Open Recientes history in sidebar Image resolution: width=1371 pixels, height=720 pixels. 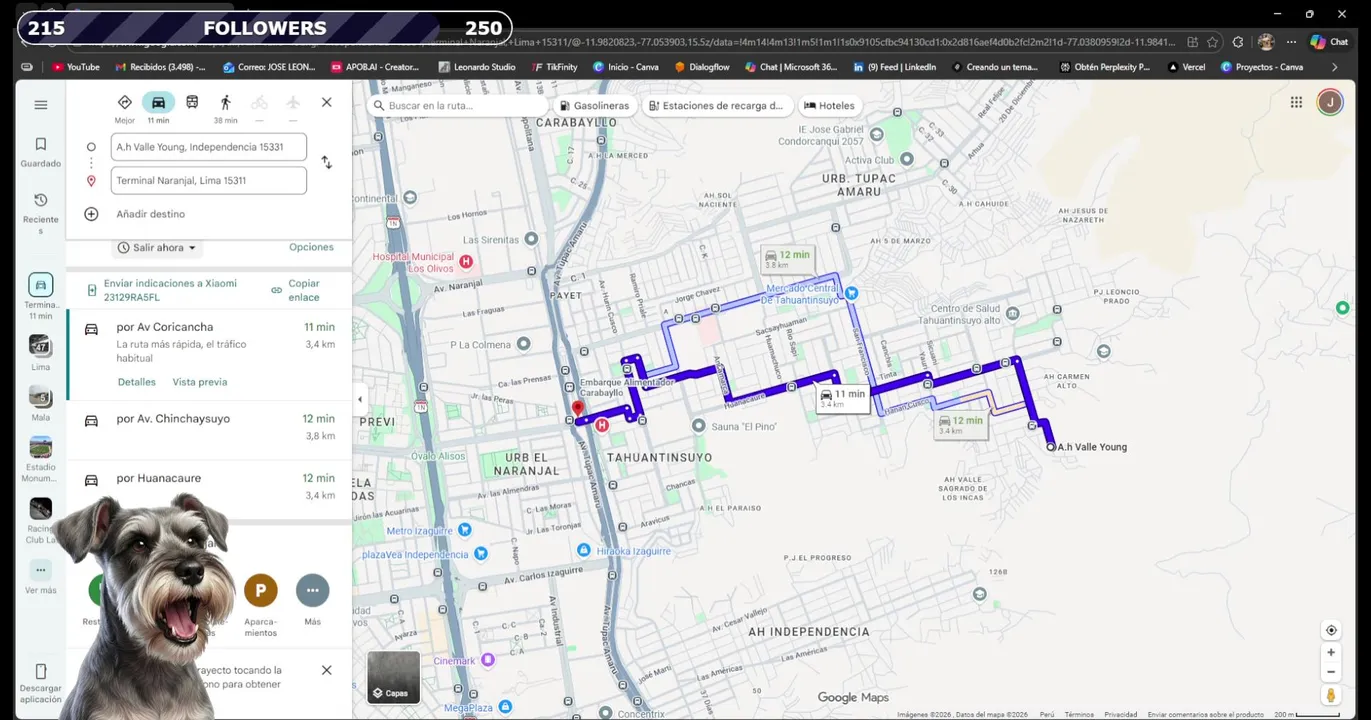pyautogui.click(x=40, y=214)
